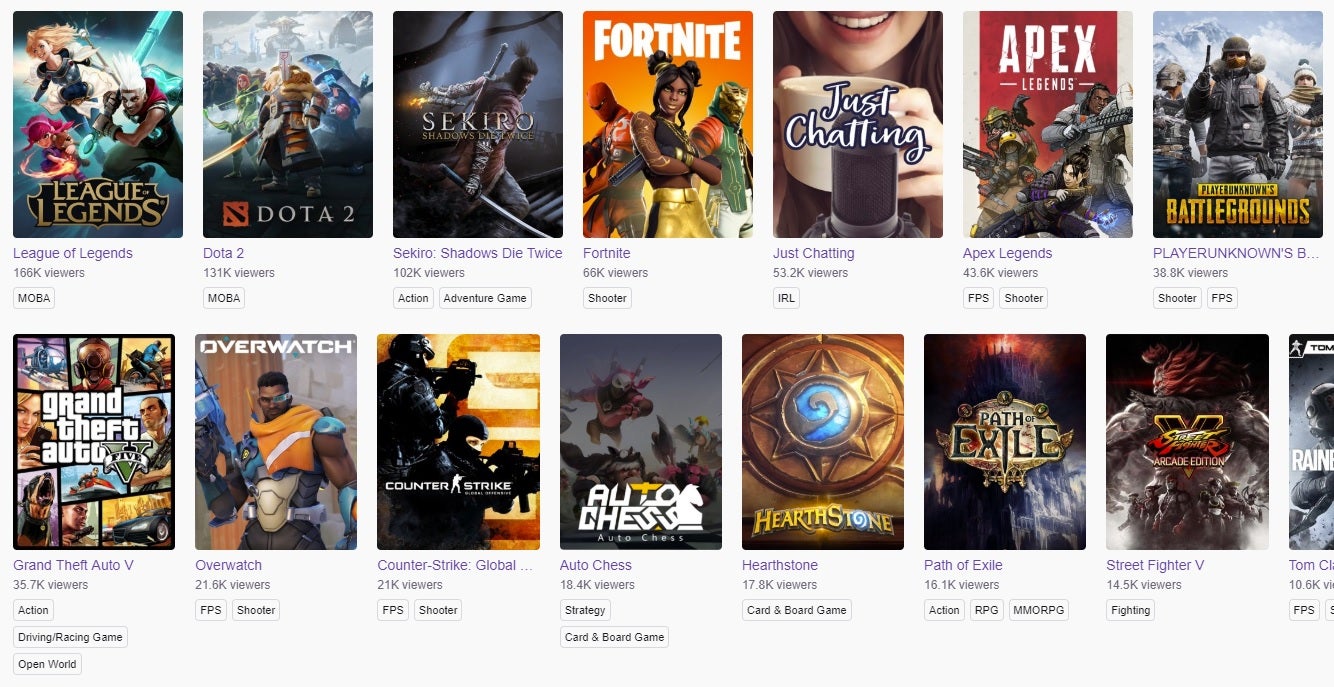
Task: Open the Street Fighter V title link
Action: click(x=1154, y=565)
